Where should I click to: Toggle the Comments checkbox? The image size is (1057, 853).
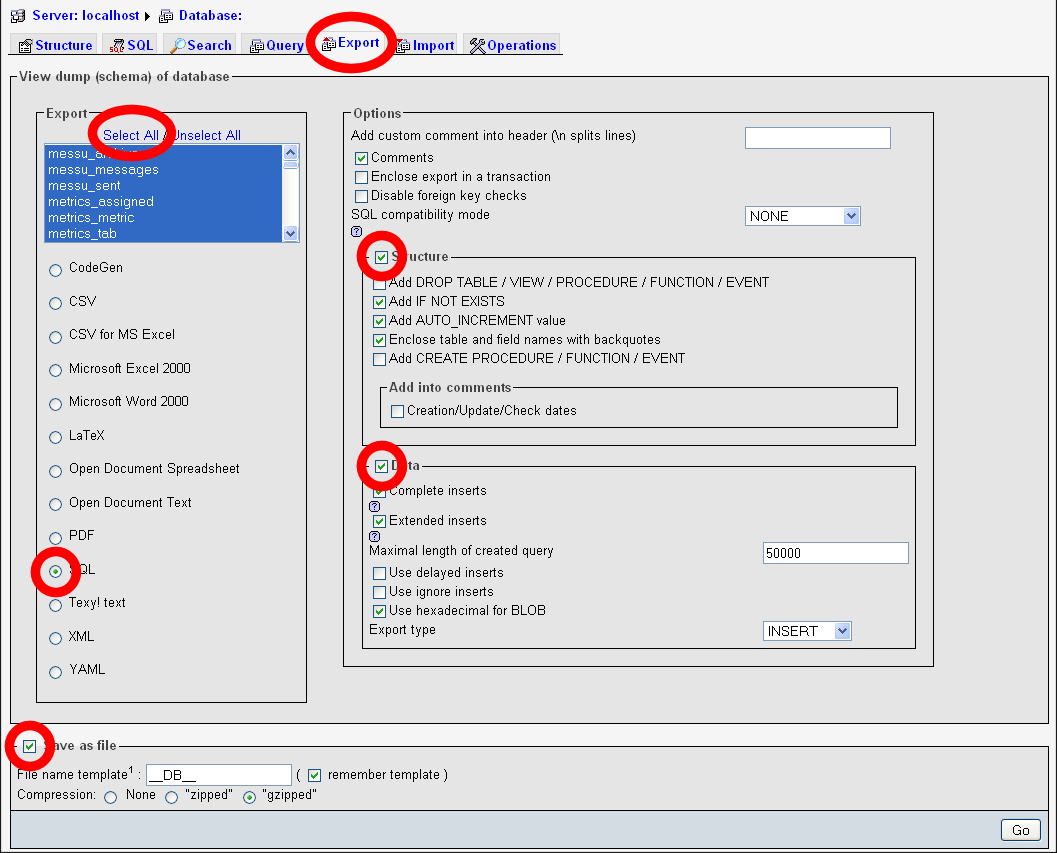[x=361, y=158]
